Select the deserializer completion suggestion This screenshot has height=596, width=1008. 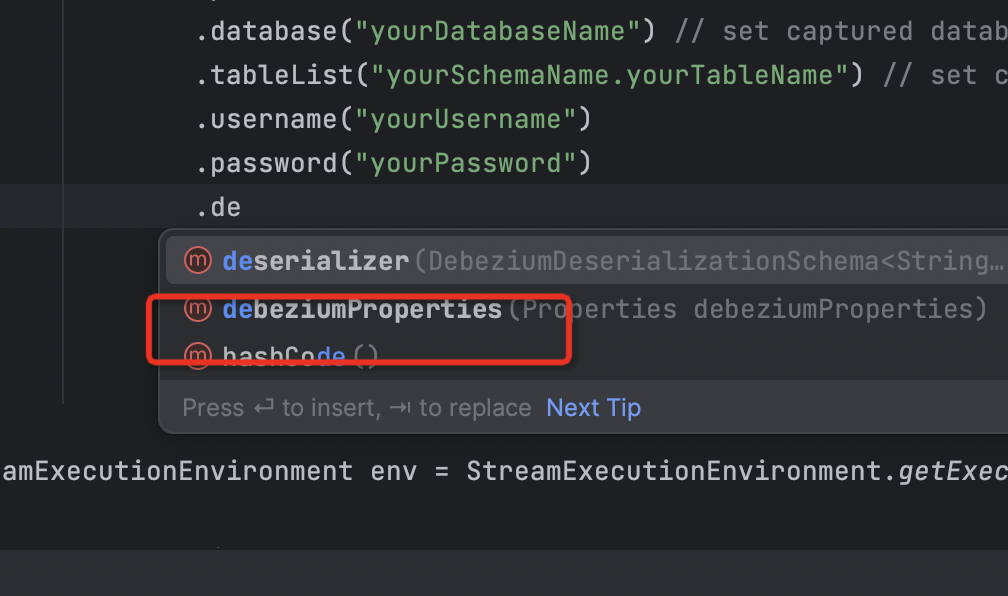(315, 261)
